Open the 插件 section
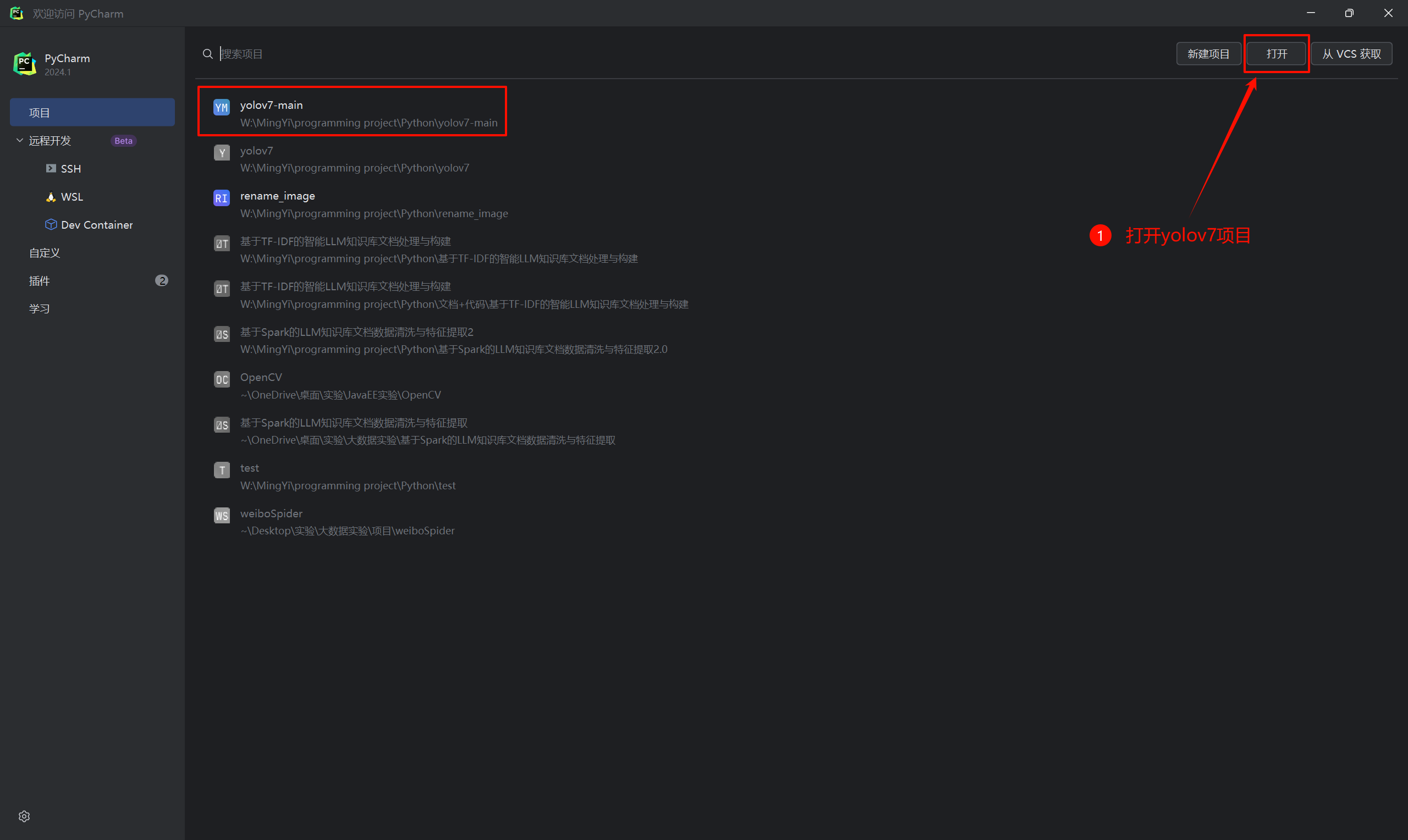1408x840 pixels. pyautogui.click(x=40, y=280)
